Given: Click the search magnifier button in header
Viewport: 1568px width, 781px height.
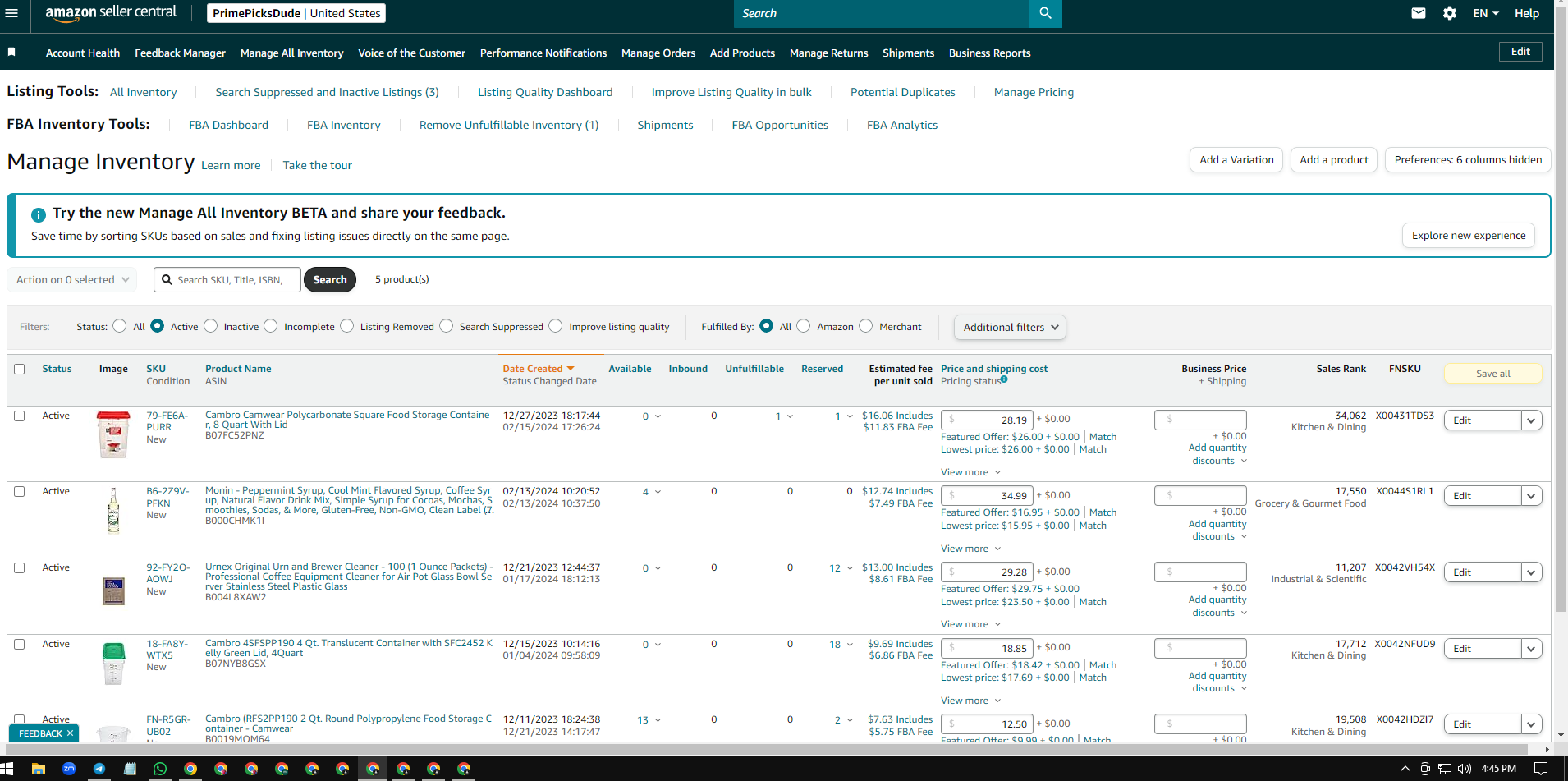Looking at the screenshot, I should point(1045,13).
